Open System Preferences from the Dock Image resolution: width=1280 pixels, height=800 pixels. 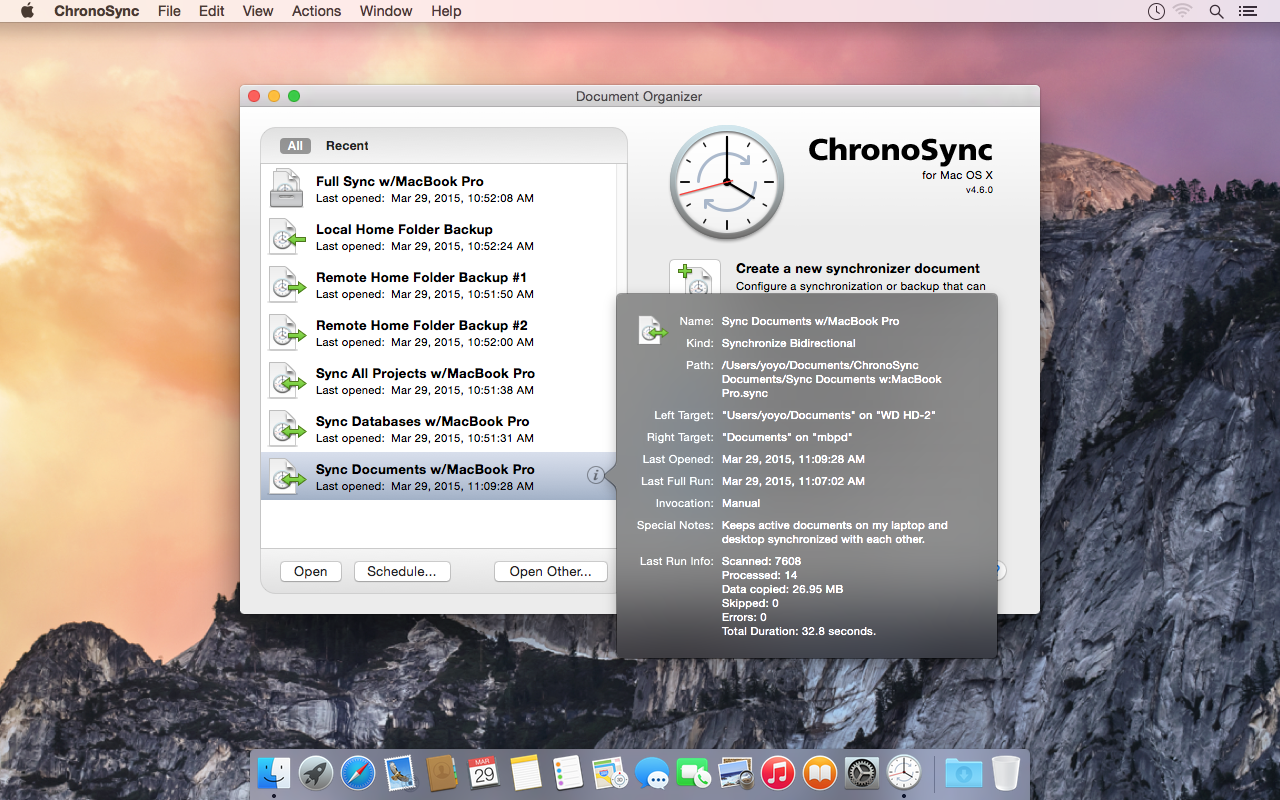point(861,772)
